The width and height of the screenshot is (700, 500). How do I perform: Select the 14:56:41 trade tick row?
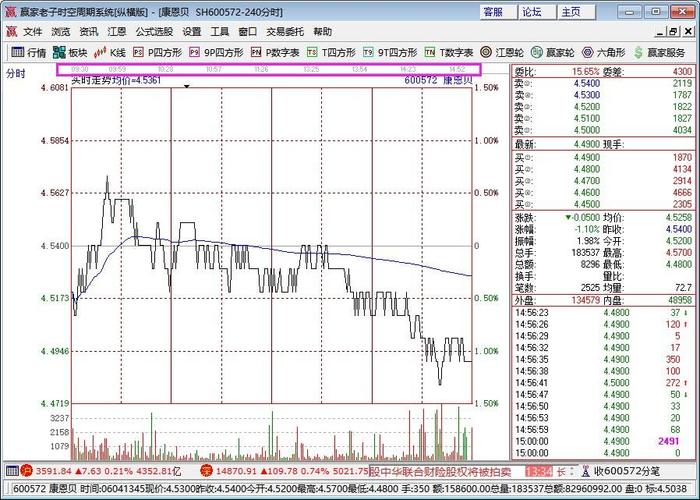click(x=604, y=383)
